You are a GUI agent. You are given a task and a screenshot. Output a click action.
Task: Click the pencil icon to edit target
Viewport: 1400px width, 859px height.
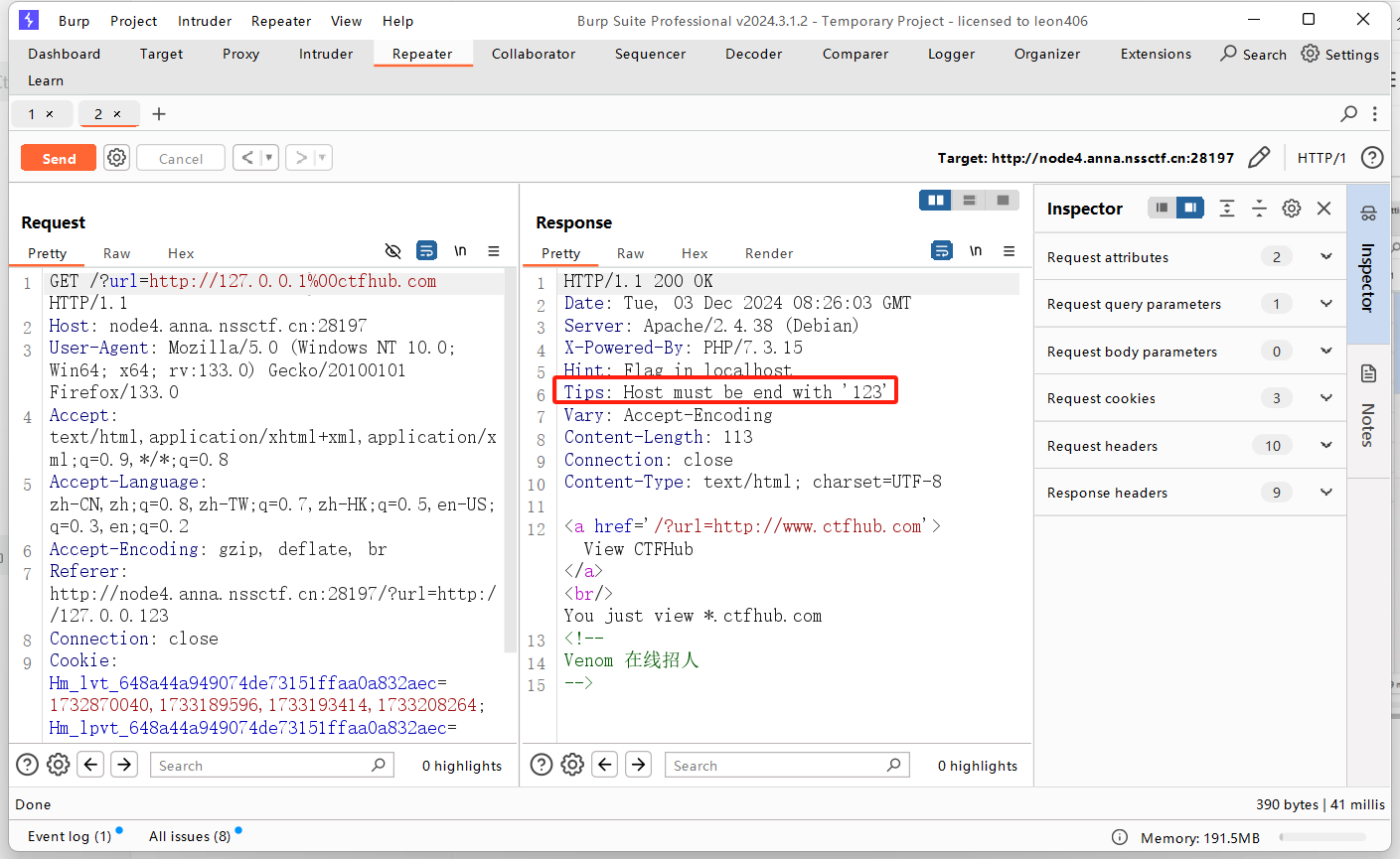(x=1259, y=157)
